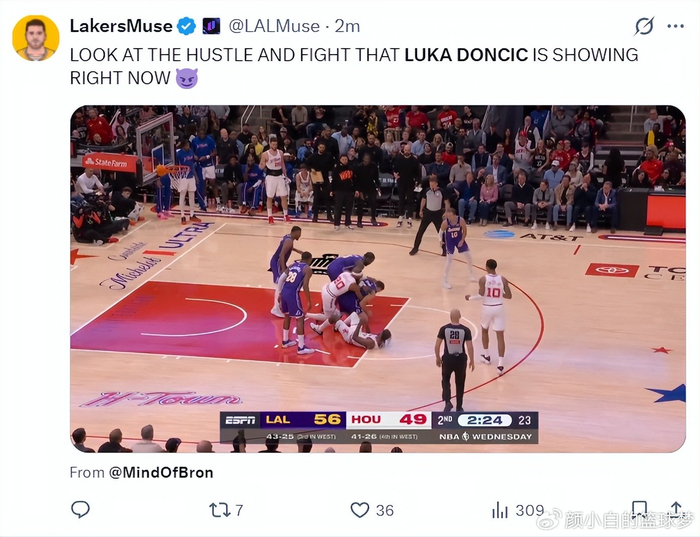View analytics via bar chart icon
This screenshot has height=537, width=700.
(x=500, y=510)
